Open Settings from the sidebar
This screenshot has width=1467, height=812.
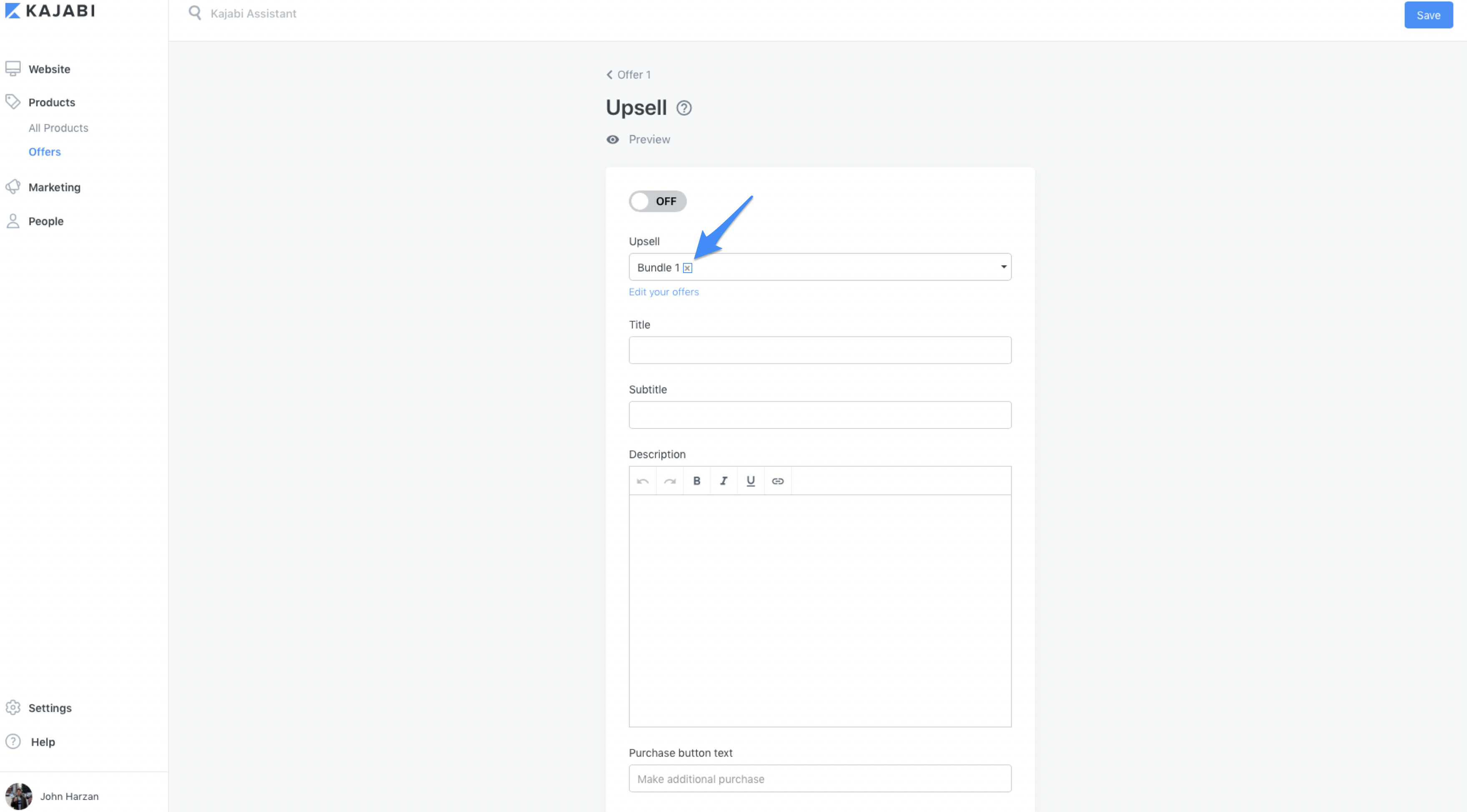click(50, 707)
